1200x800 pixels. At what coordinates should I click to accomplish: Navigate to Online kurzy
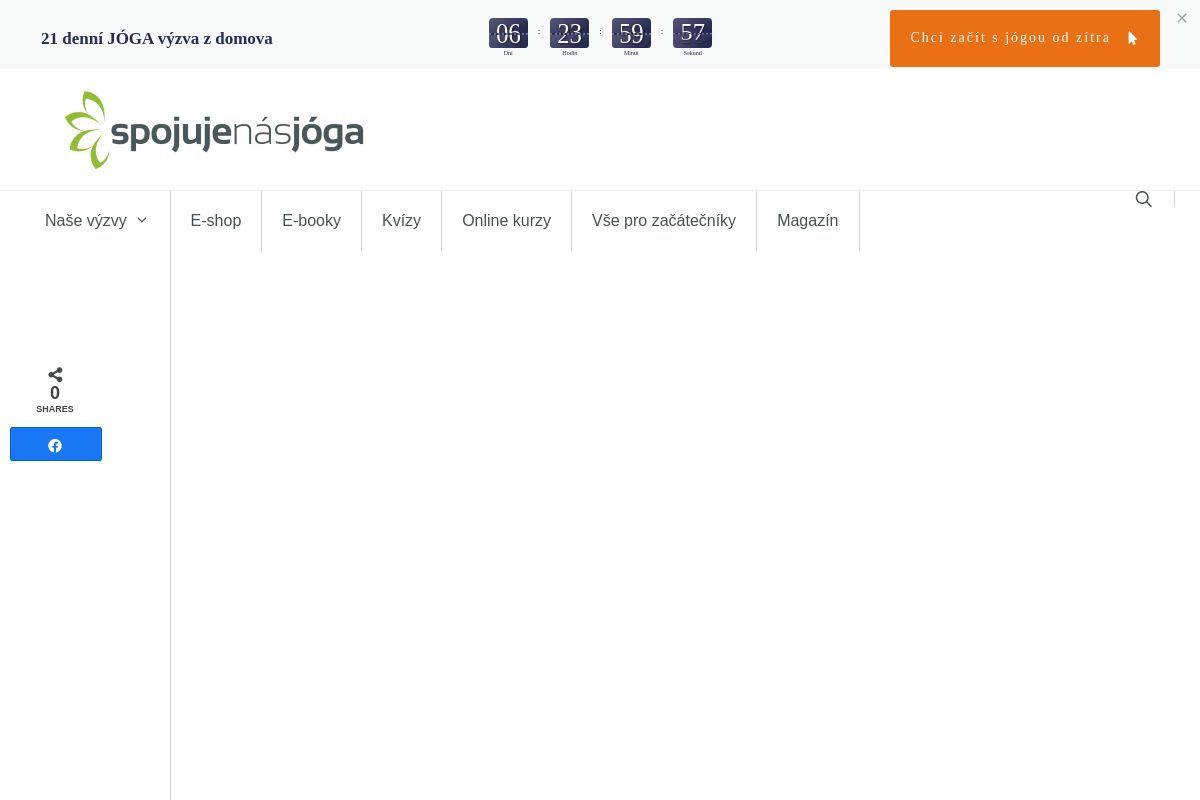click(507, 220)
